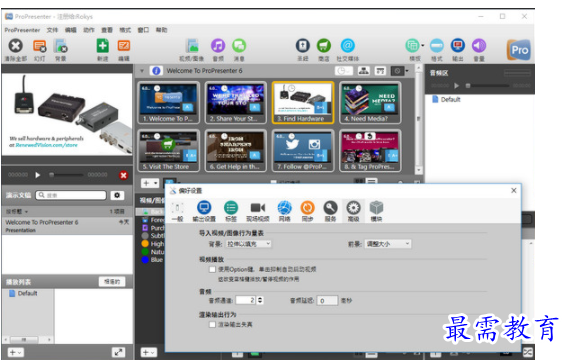Play audio in the audio bin panel
The height and width of the screenshot is (360, 567).
click(456, 86)
